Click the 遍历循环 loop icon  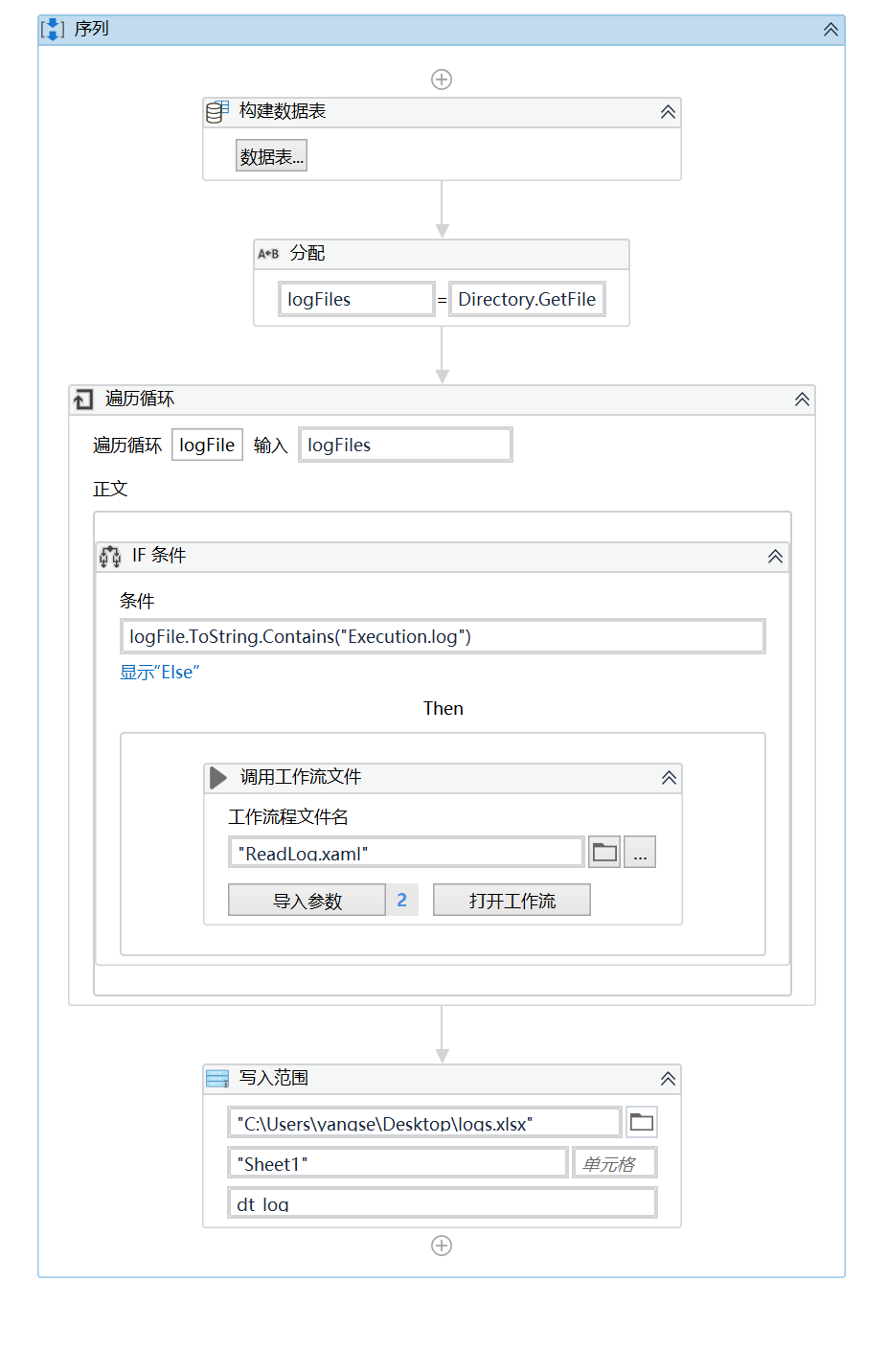[84, 399]
